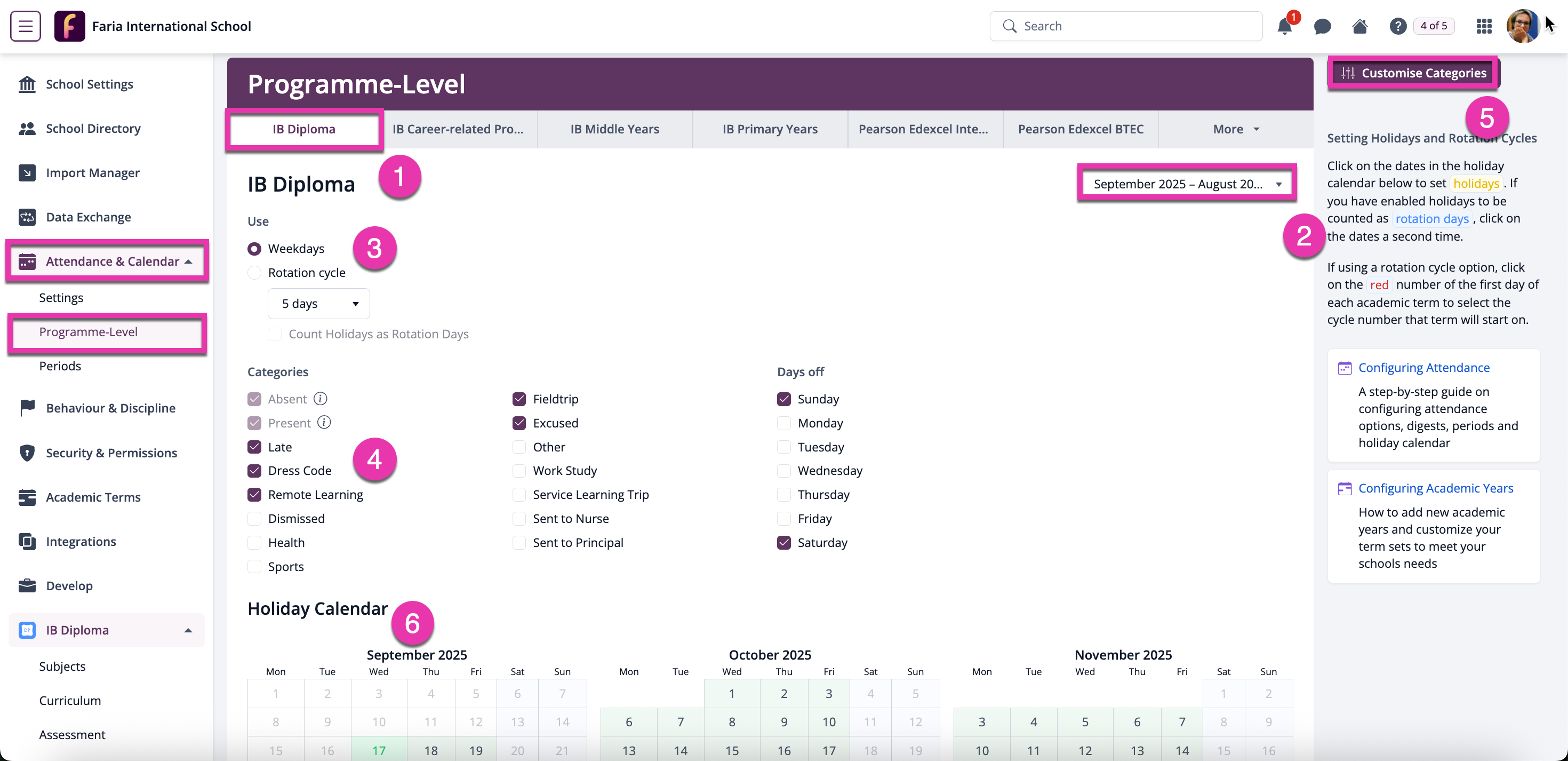Screen dimensions: 1568x761
Task: Click the Configuring Academic Years icon
Action: coord(1345,489)
